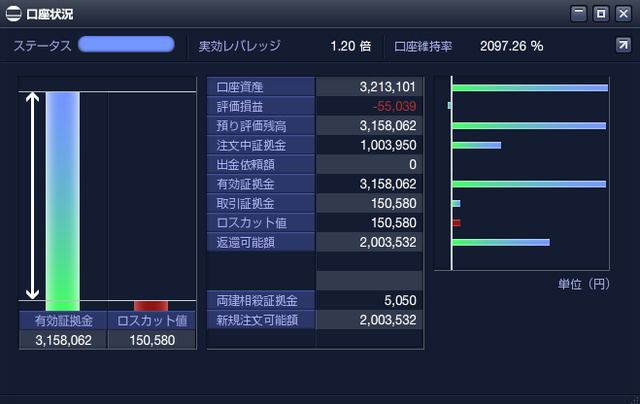Viewport: 640px width, 404px height.
Task: Click the ステータス label
Action: [42, 46]
